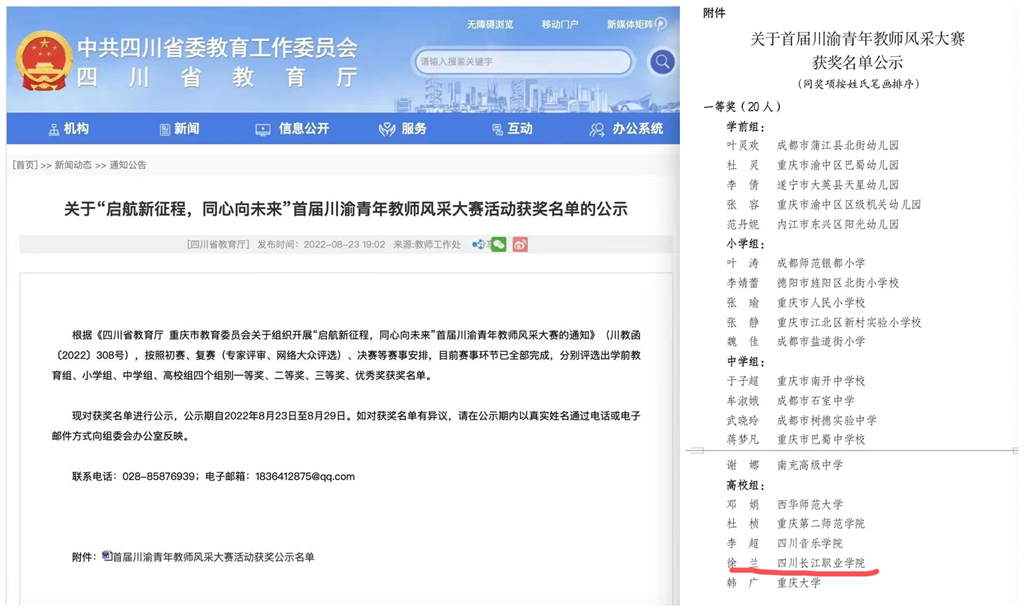Screen dimensions: 1024x611
Task: Click the 办公系统 user icon
Action: point(596,130)
